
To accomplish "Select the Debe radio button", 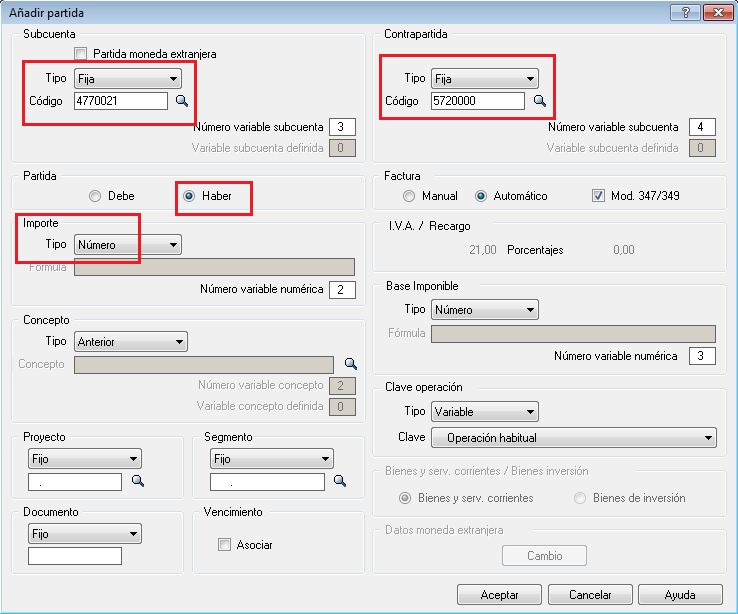I will point(96,196).
